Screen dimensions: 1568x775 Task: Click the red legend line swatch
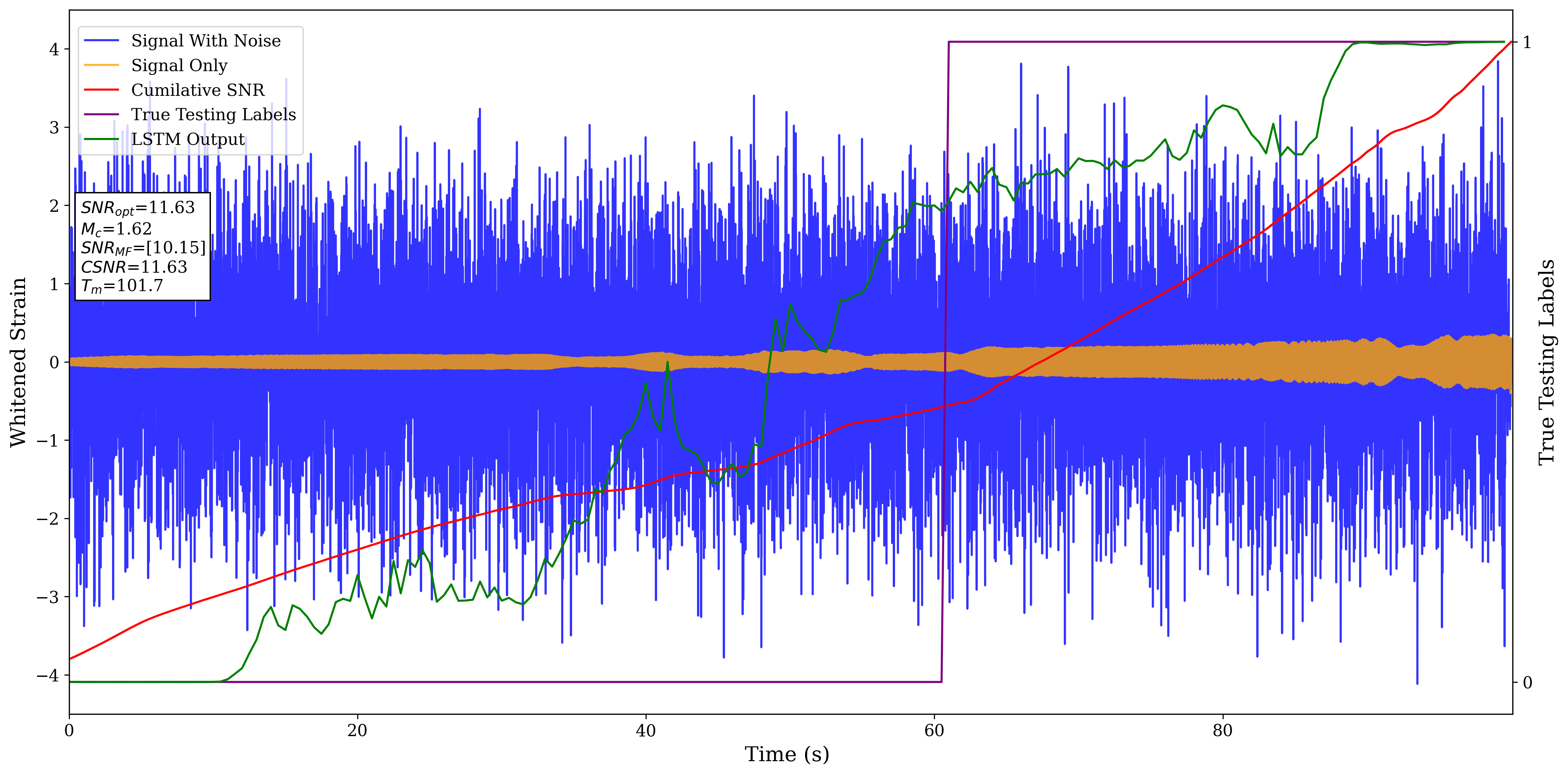click(x=101, y=90)
